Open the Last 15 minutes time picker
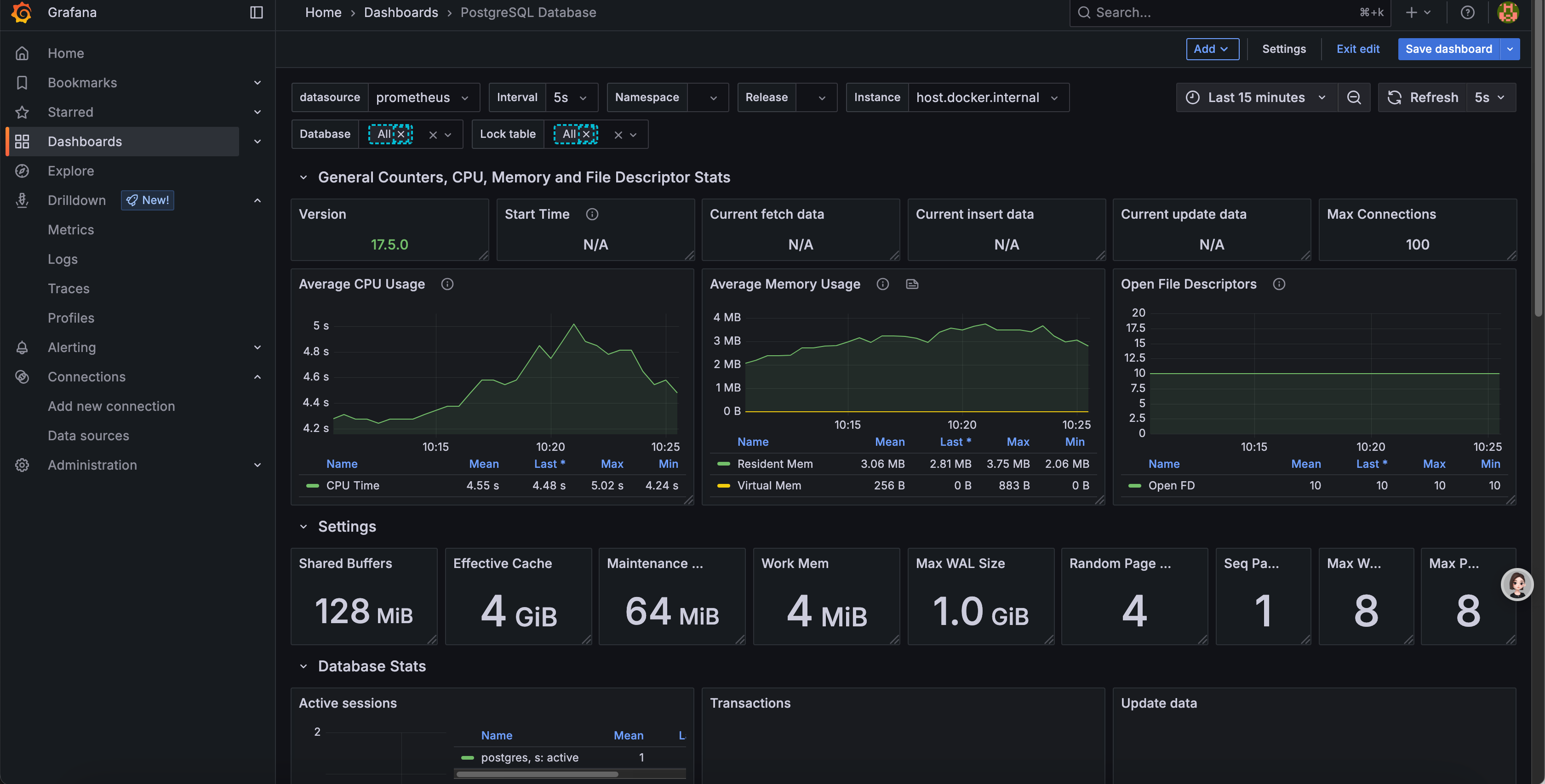1545x784 pixels. (x=1257, y=98)
